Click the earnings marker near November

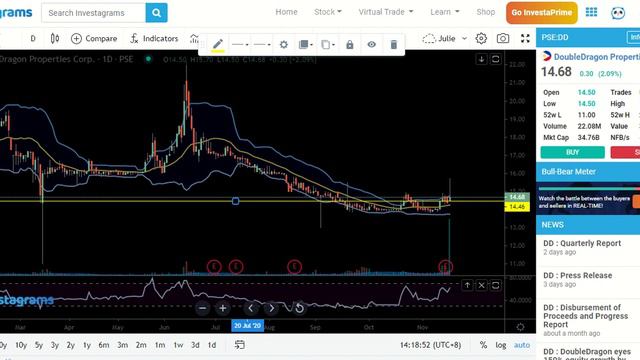coord(445,267)
